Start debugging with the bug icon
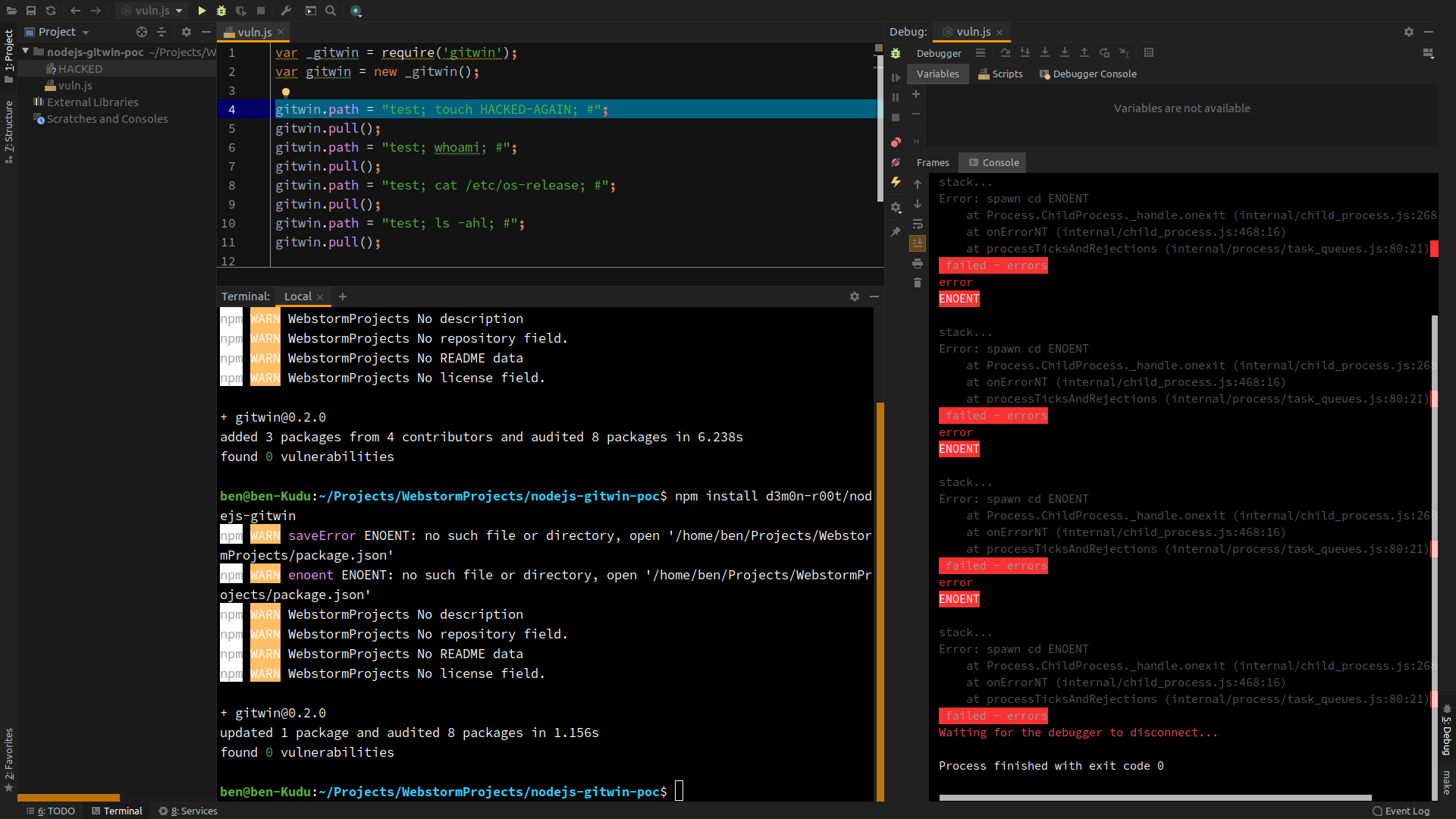1456x819 pixels. pos(221,11)
